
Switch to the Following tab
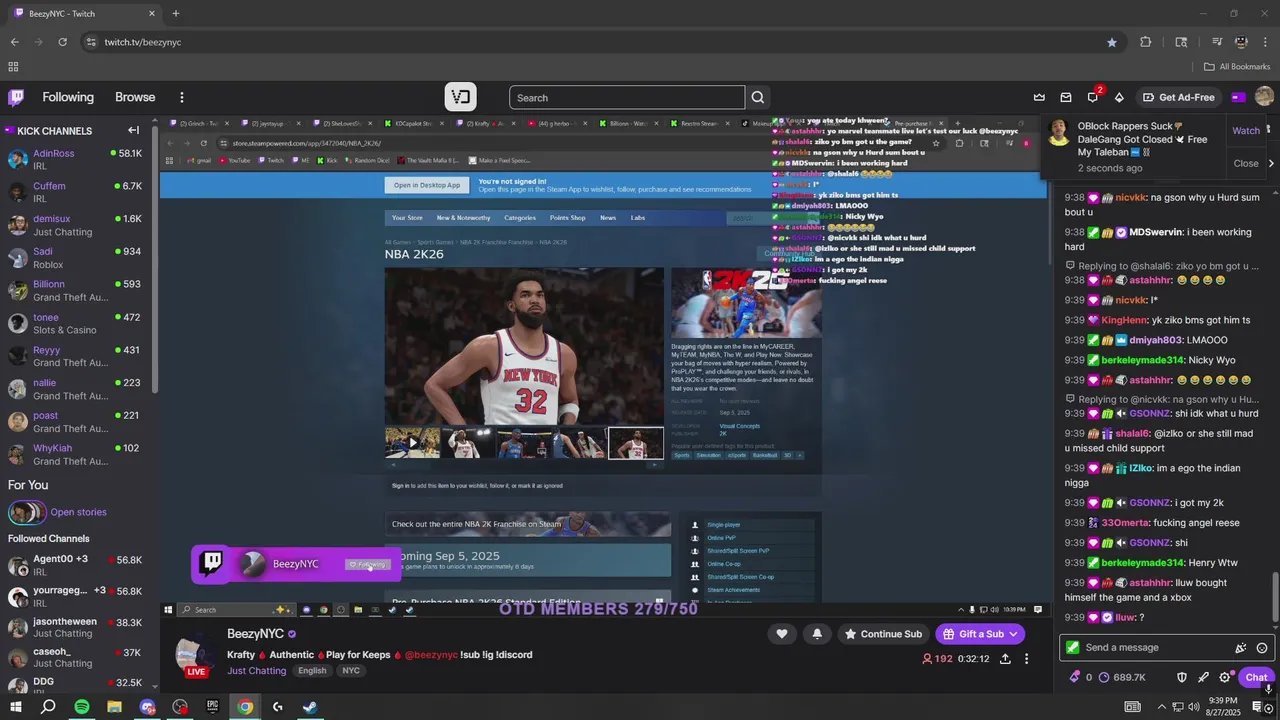68,97
